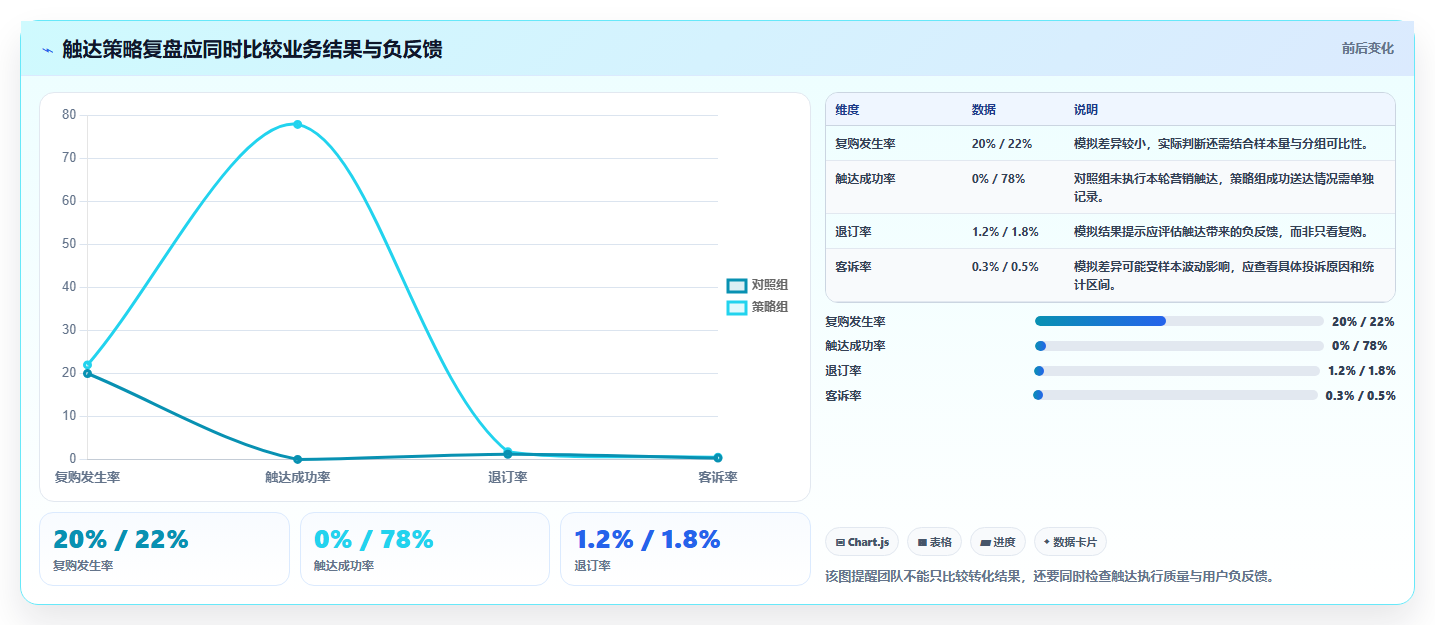Click 退订率 in the table's third row

click(853, 232)
